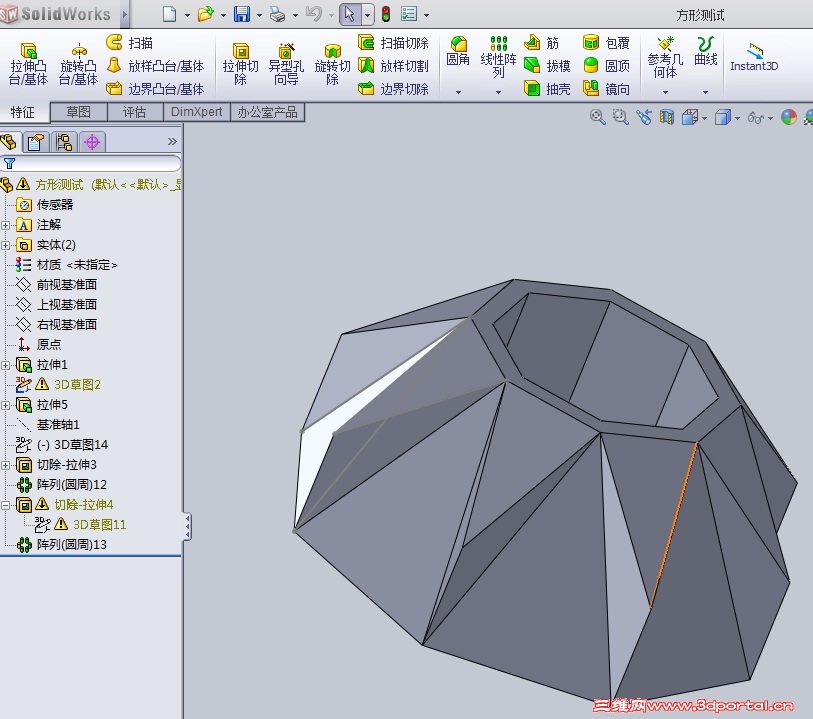The height and width of the screenshot is (719, 813).
Task: Click the Open folder icon
Action: (x=205, y=14)
